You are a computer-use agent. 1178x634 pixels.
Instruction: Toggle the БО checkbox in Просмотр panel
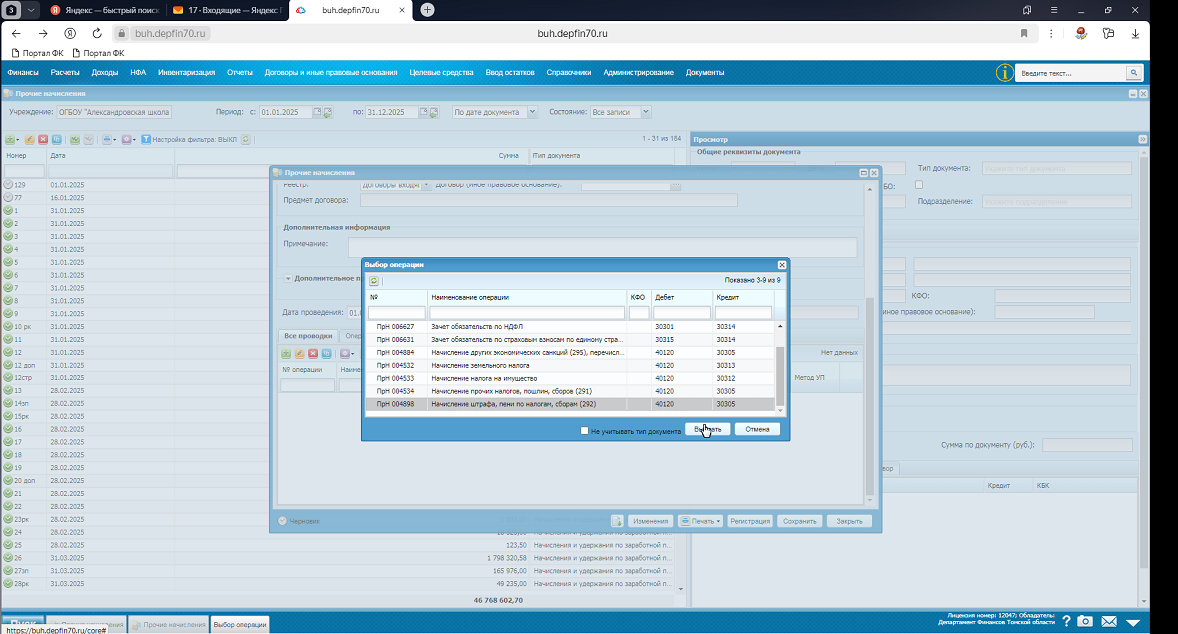pyautogui.click(x=919, y=185)
